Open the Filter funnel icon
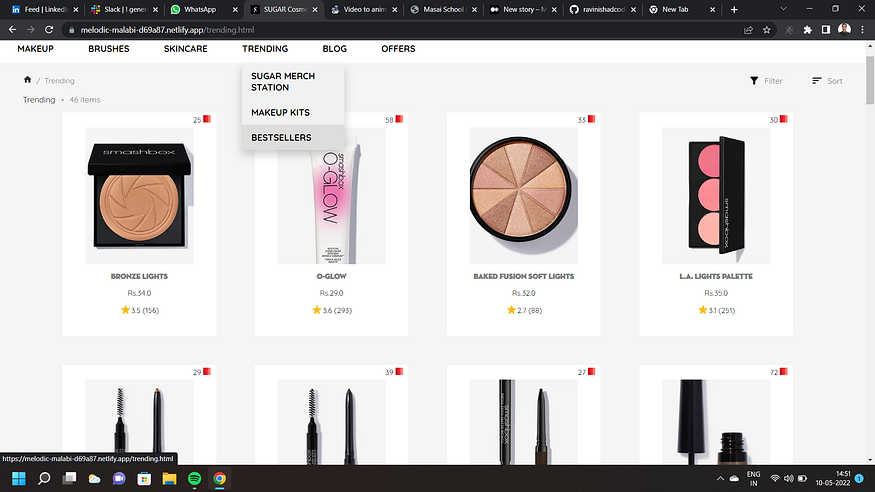 pos(754,81)
